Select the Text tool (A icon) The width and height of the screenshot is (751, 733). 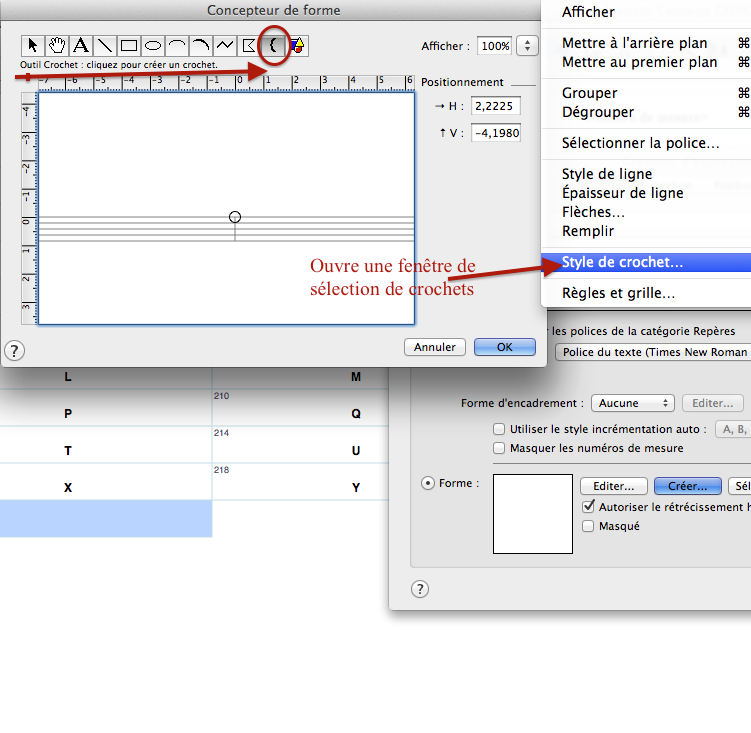pyautogui.click(x=81, y=45)
